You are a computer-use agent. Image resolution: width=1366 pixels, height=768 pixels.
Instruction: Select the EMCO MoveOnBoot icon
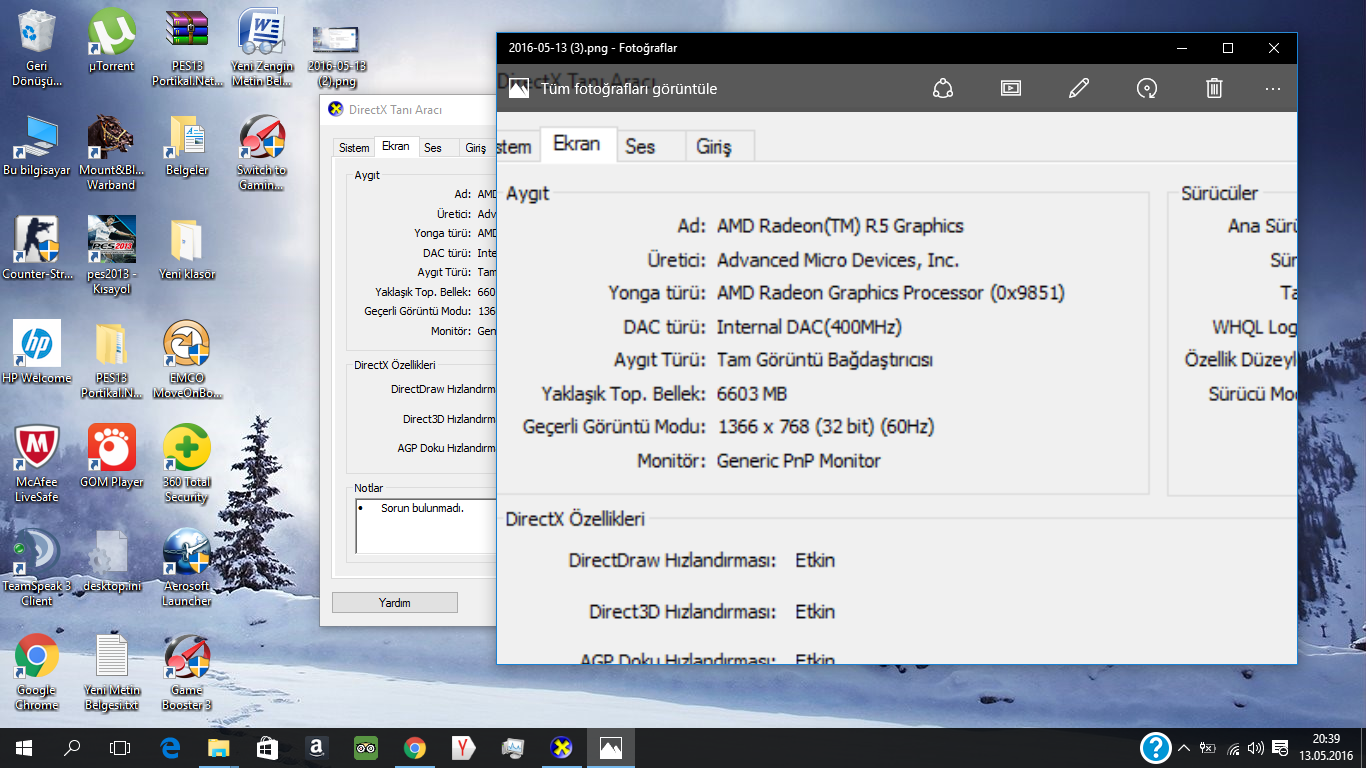coord(187,359)
